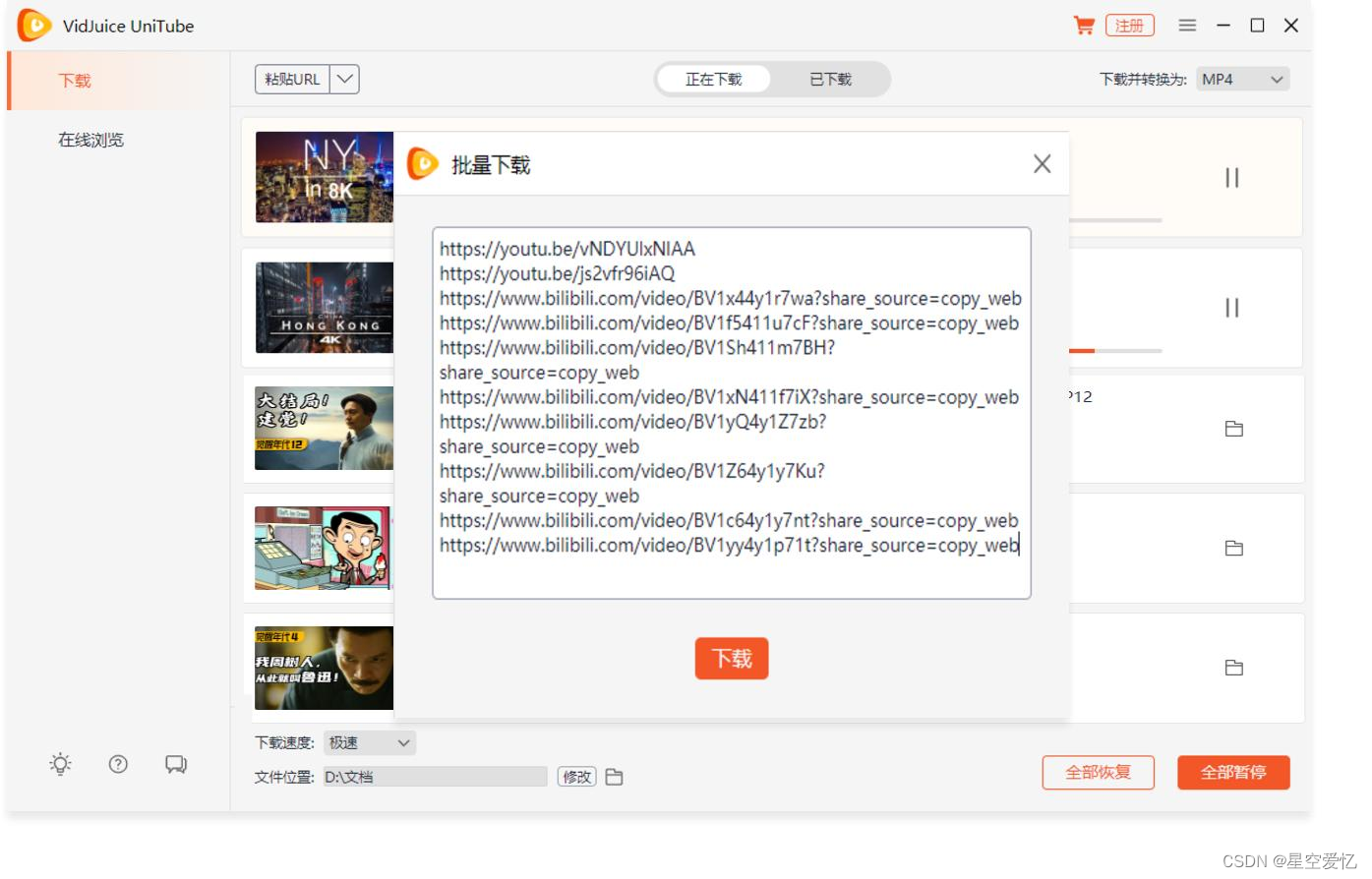The width and height of the screenshot is (1372, 879).
Task: Click the shopping cart icon
Action: (x=1084, y=26)
